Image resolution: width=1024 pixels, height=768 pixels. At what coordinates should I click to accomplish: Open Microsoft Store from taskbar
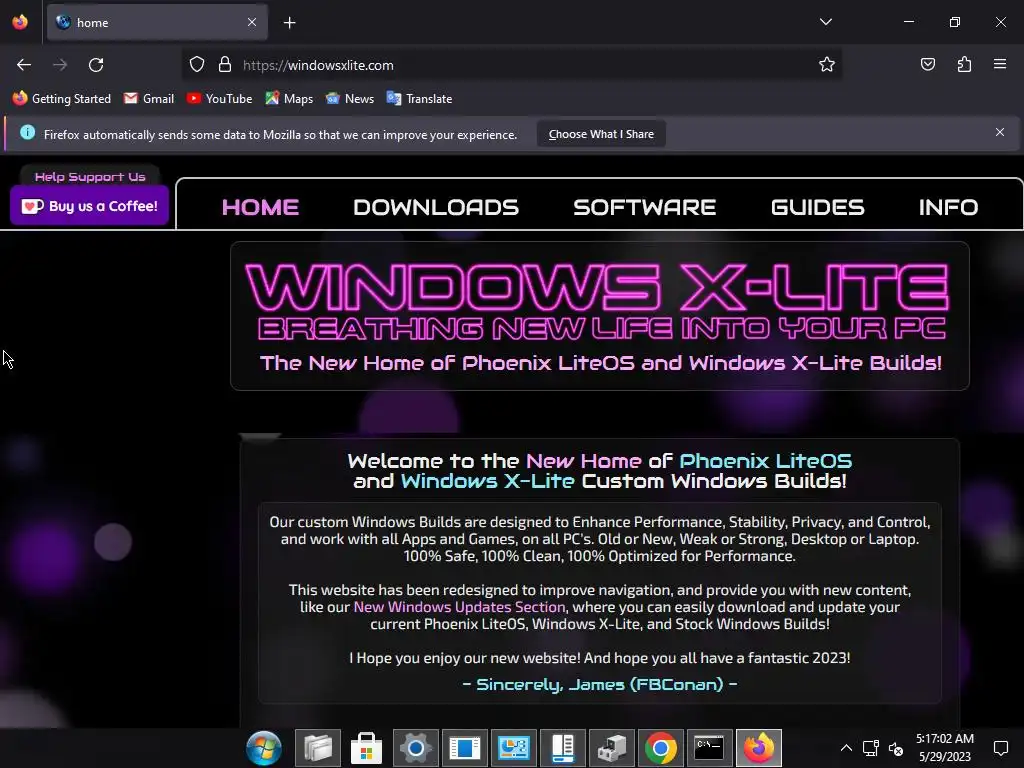click(366, 748)
